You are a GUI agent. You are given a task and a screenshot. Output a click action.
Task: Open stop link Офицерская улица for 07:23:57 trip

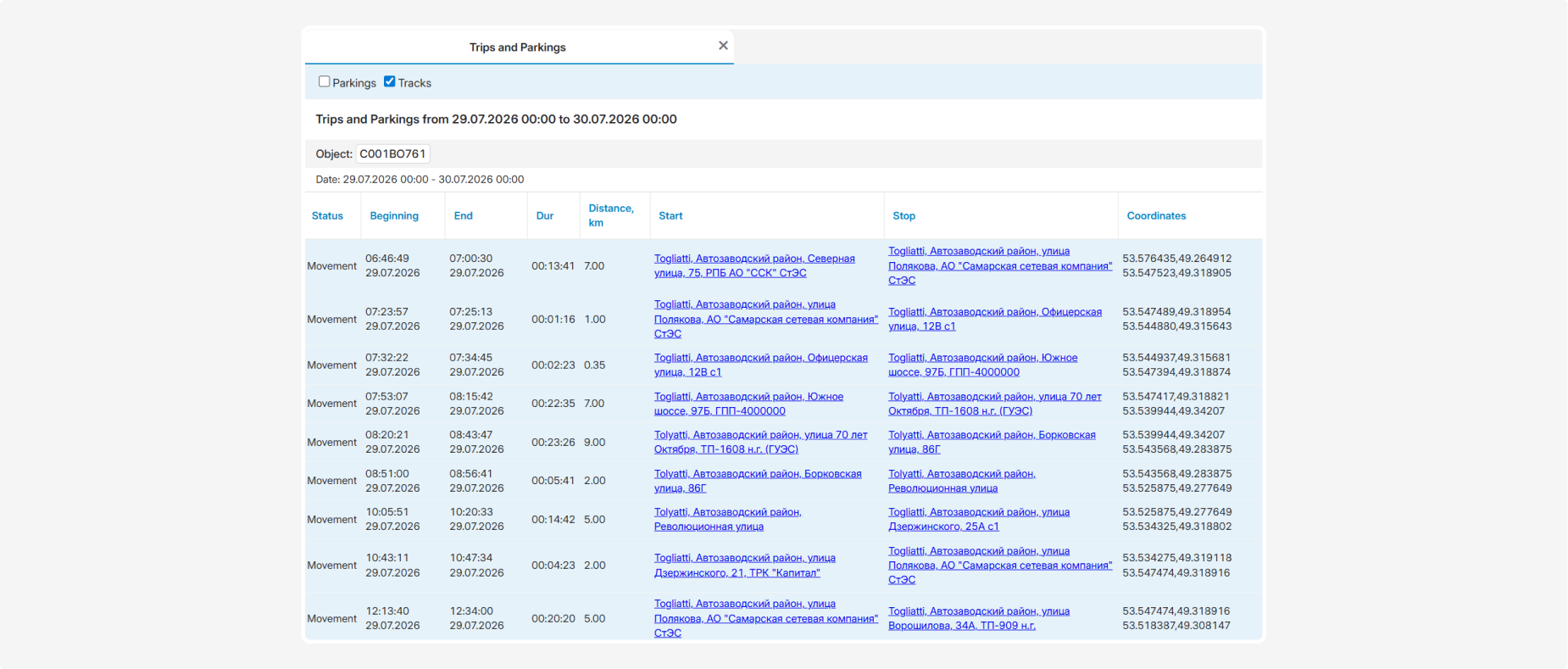(x=995, y=319)
